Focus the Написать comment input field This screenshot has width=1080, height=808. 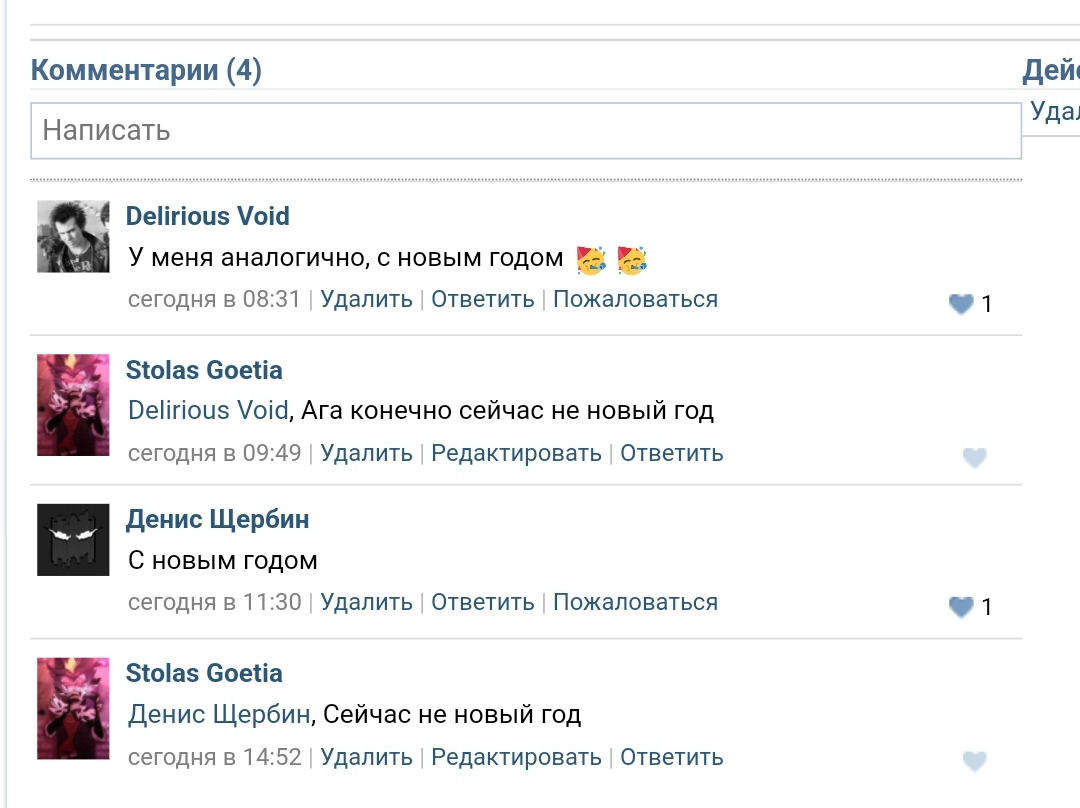(525, 131)
